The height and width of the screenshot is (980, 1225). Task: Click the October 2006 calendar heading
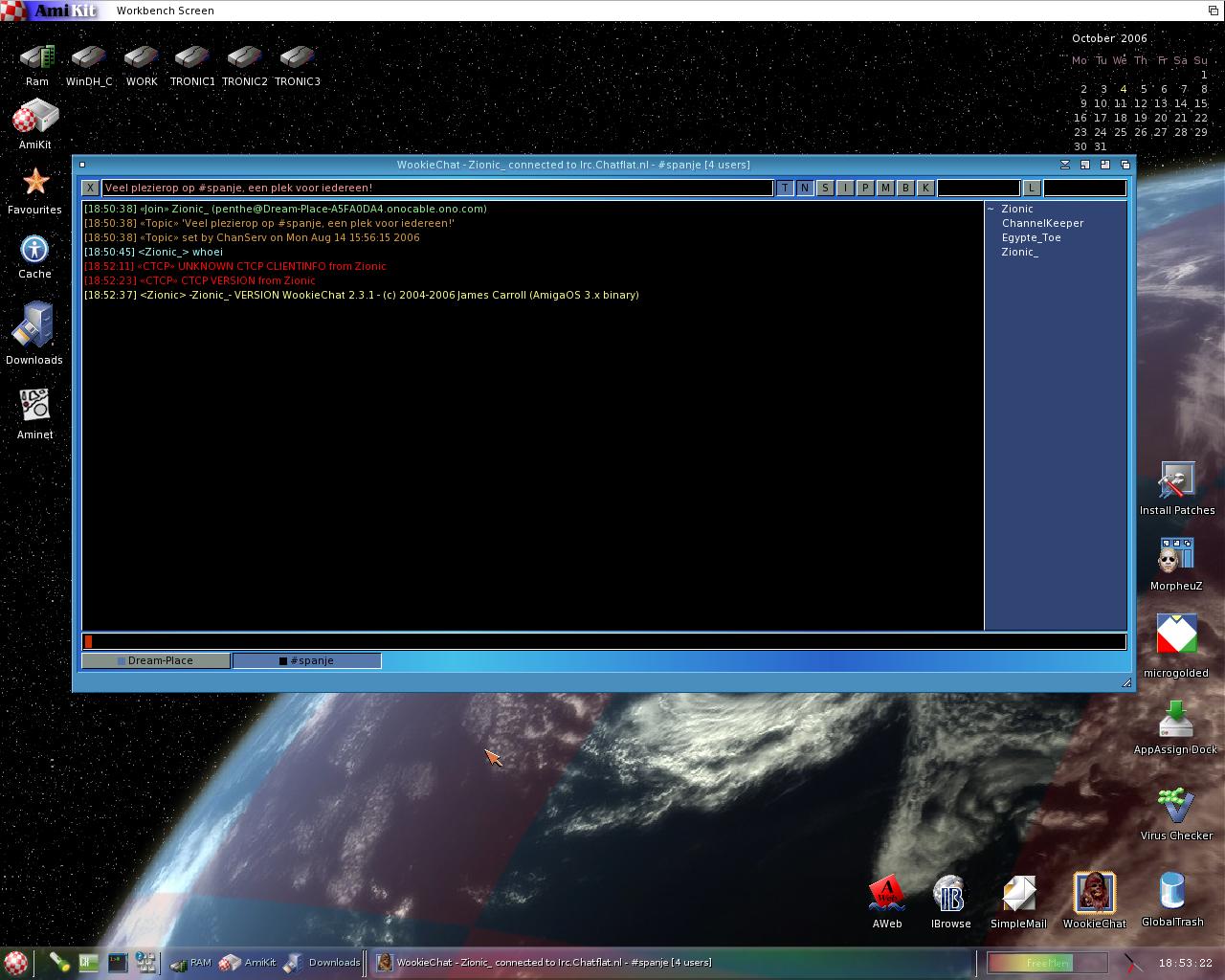[x=1109, y=38]
